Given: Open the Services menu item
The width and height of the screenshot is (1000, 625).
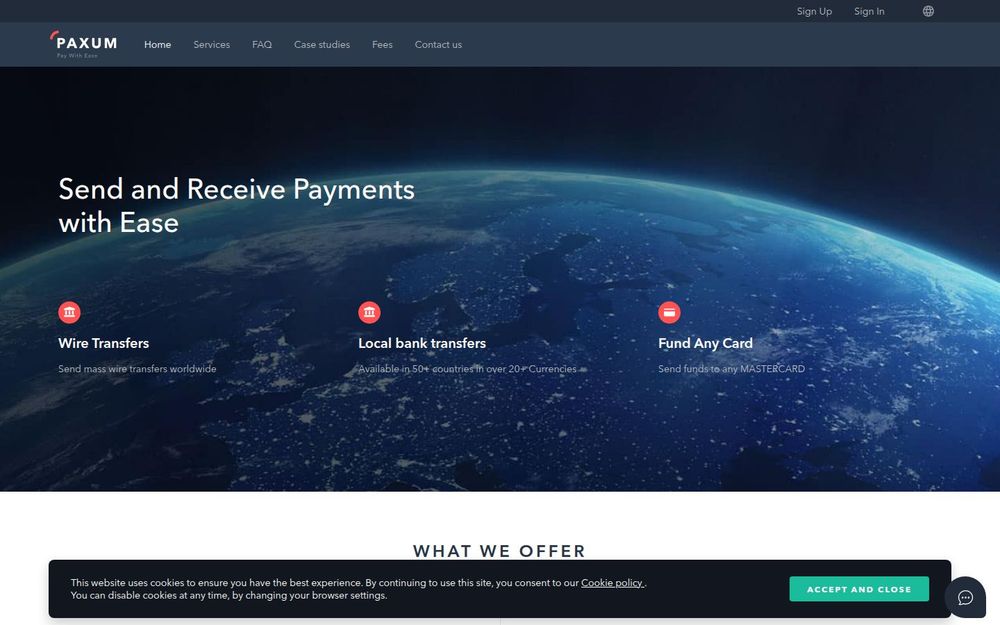Looking at the screenshot, I should [x=212, y=45].
